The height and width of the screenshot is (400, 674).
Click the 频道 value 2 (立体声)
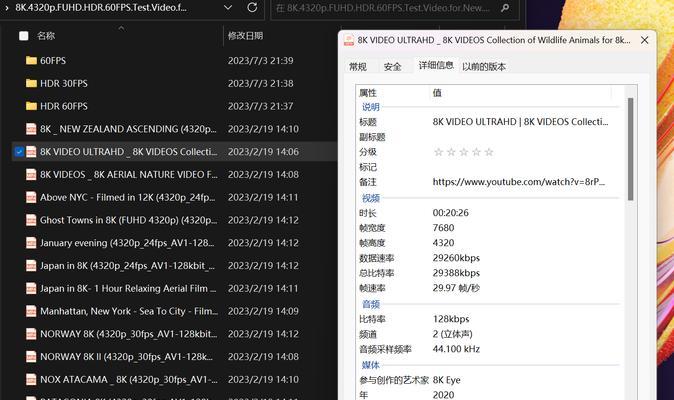452,334
